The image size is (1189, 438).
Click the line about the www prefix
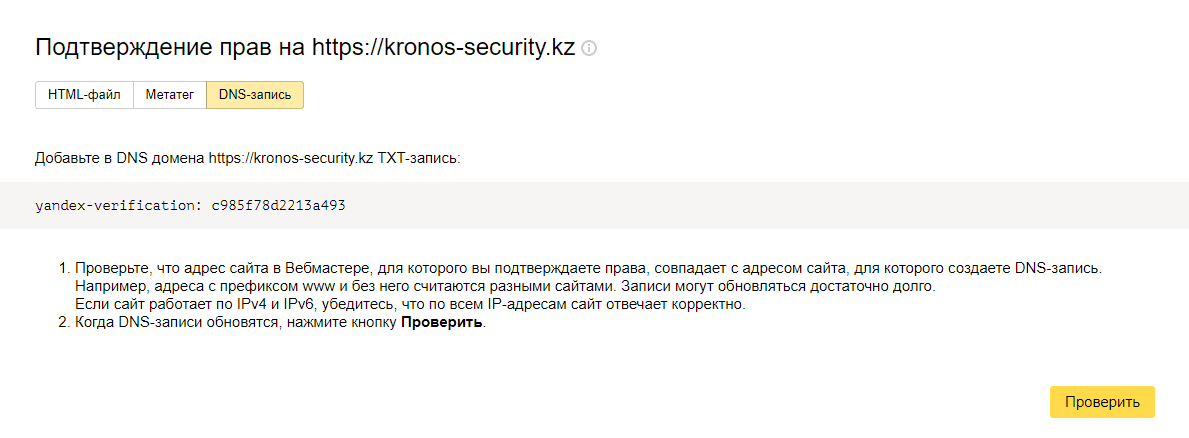coord(507,287)
